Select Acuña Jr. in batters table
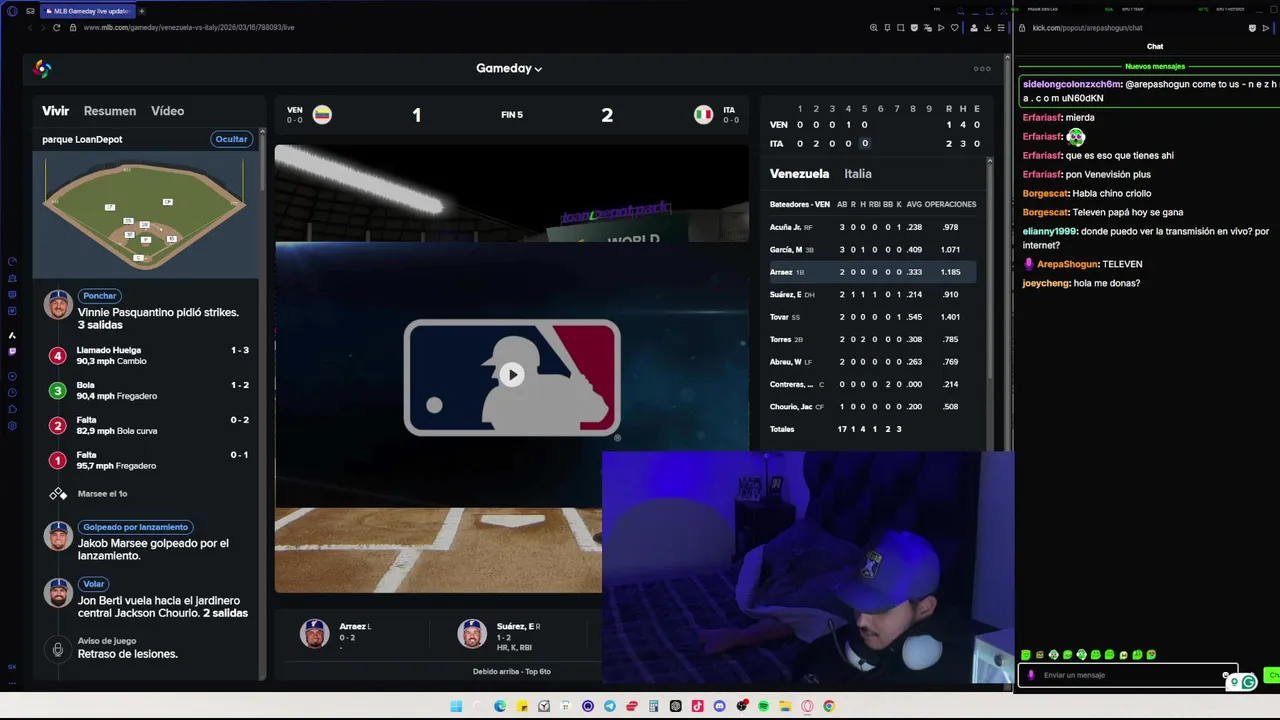 click(x=871, y=227)
